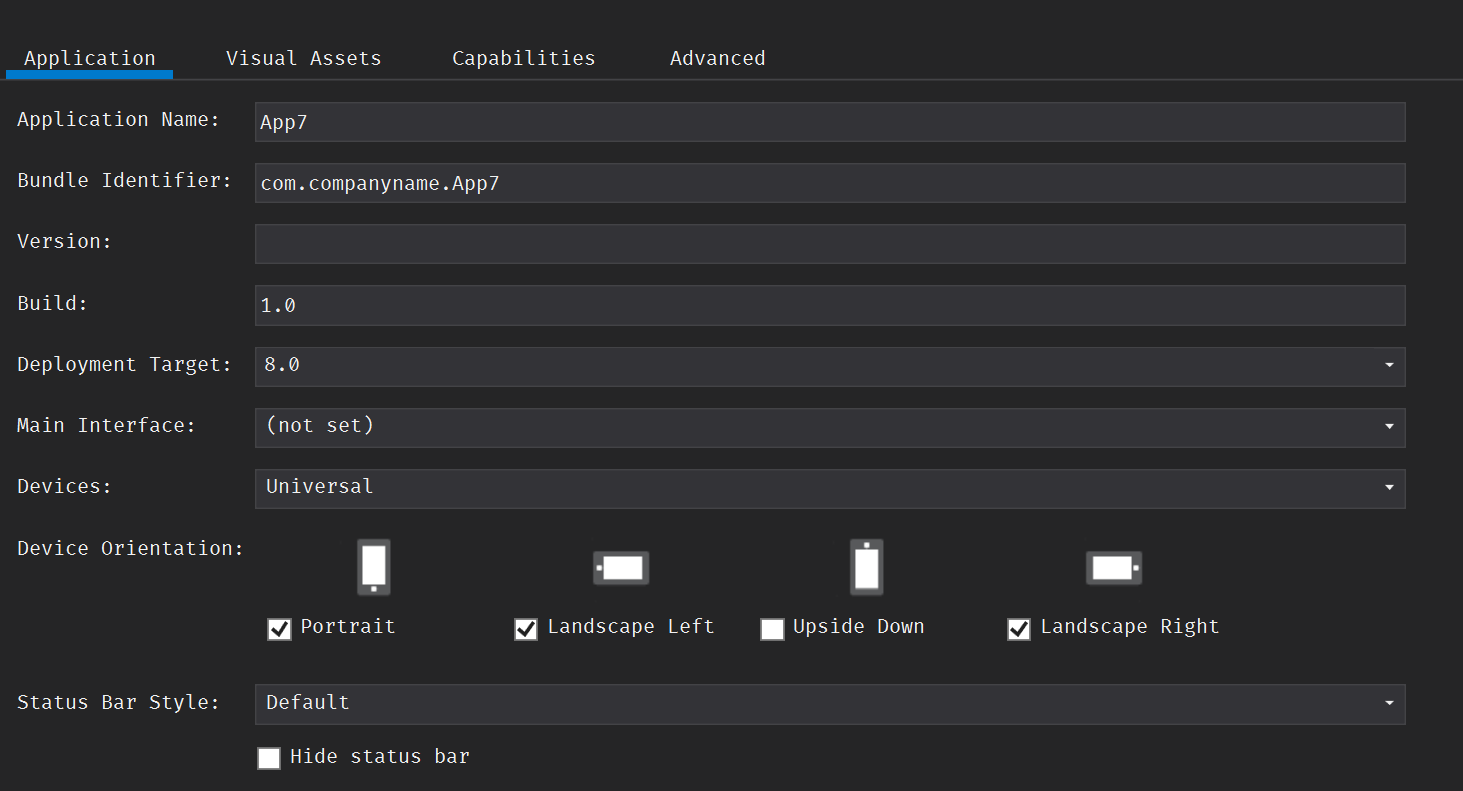Disable Landscape Right orientation
This screenshot has height=791, width=1463.
click(1018, 629)
